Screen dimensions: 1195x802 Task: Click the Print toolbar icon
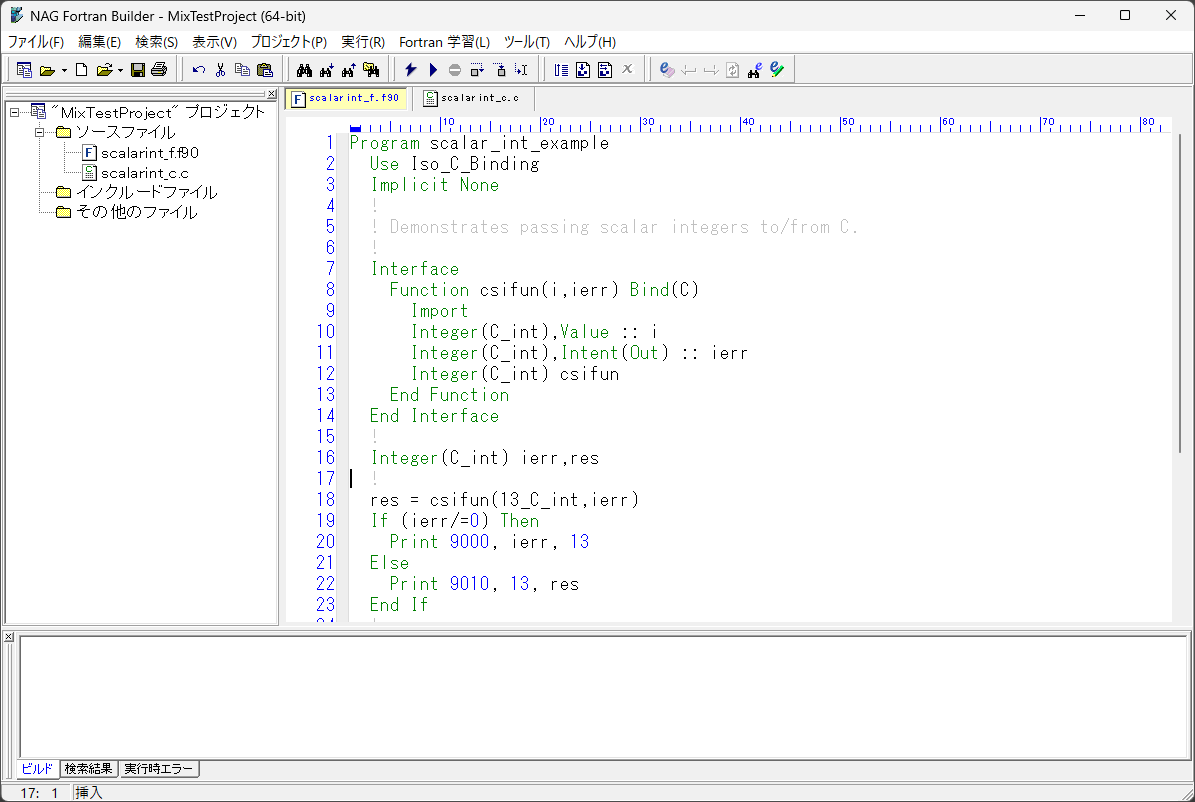pos(158,70)
